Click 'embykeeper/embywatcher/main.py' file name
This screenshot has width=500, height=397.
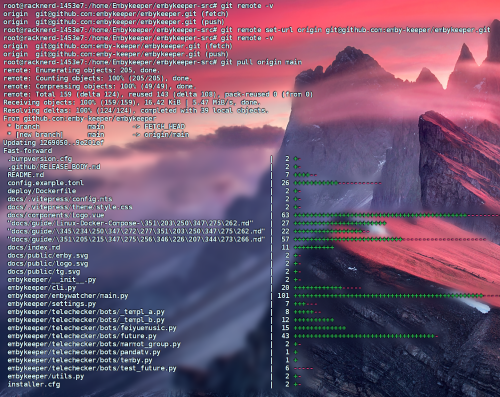[x=68, y=295]
